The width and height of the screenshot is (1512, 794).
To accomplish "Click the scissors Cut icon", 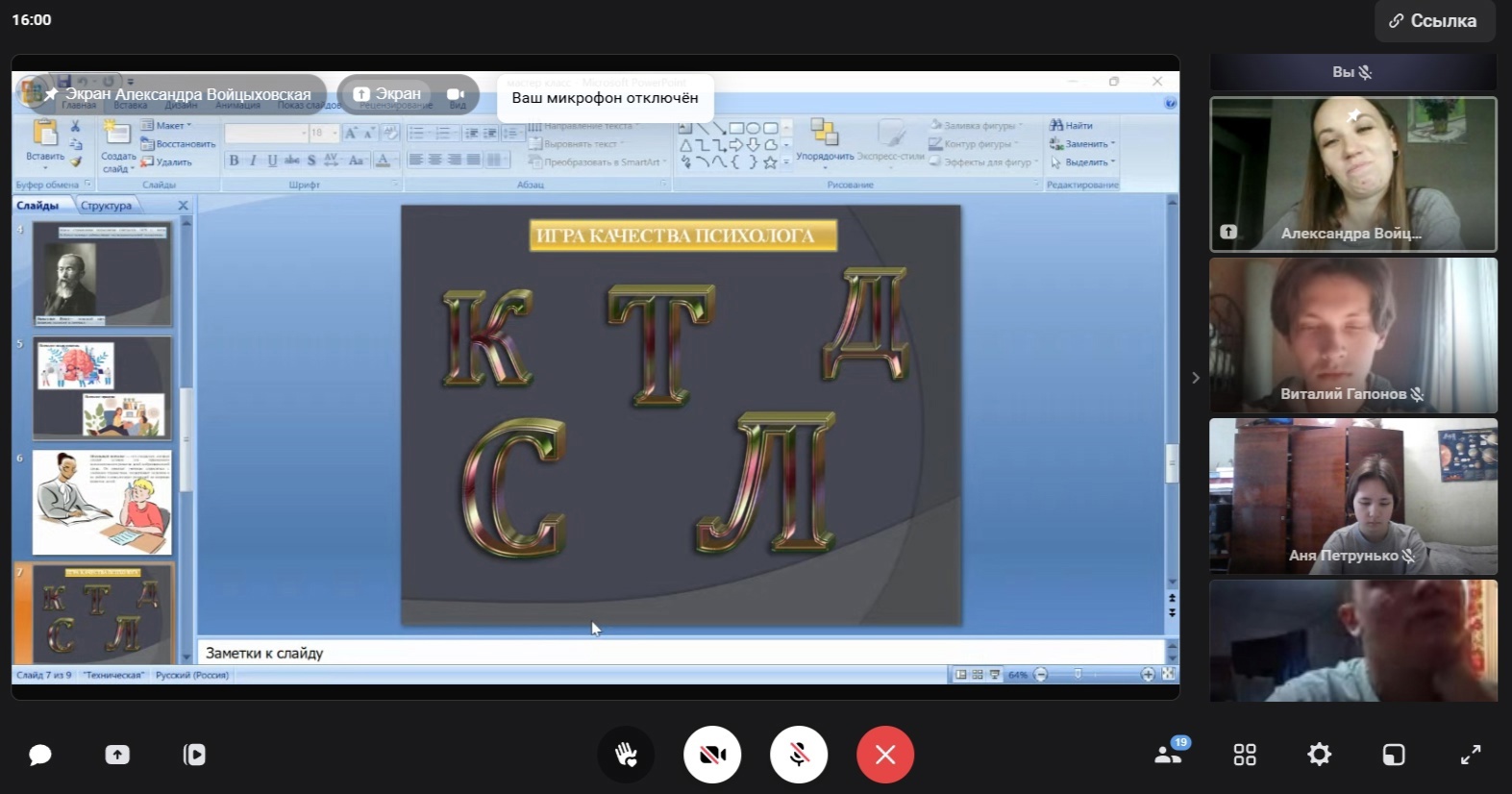I will [x=75, y=126].
